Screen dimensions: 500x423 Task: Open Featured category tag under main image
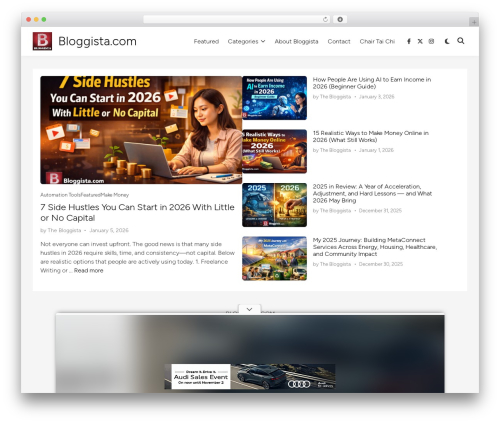91,195
